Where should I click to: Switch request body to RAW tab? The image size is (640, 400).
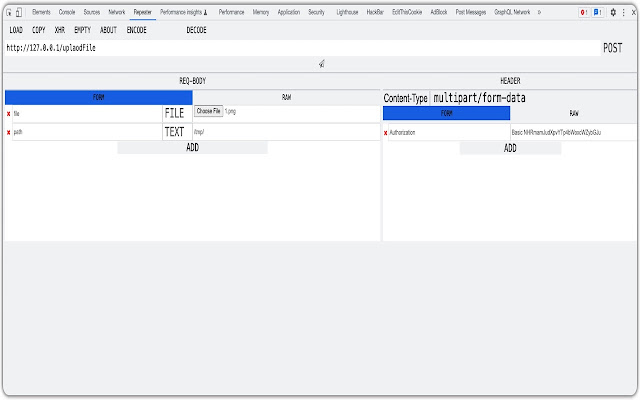click(x=286, y=98)
